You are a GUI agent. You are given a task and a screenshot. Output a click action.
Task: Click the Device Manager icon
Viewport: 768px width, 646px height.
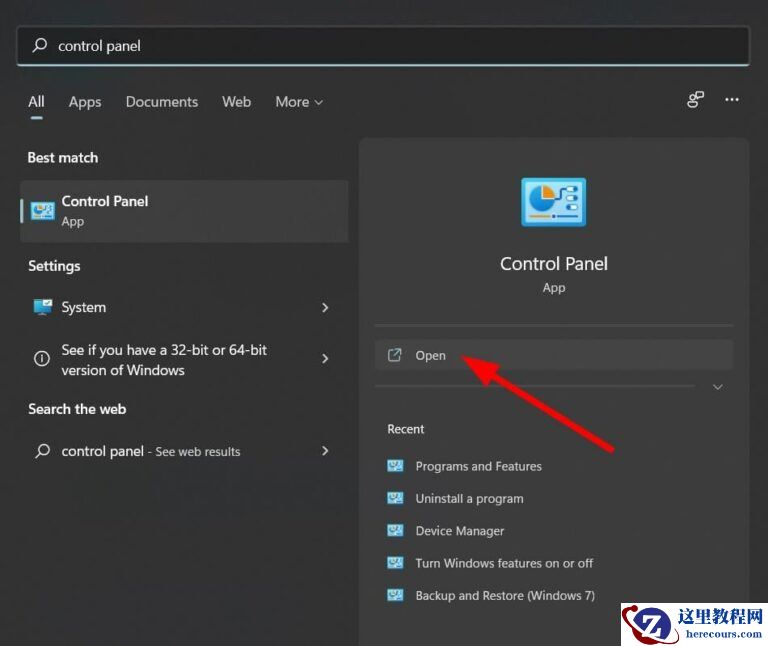(x=395, y=530)
